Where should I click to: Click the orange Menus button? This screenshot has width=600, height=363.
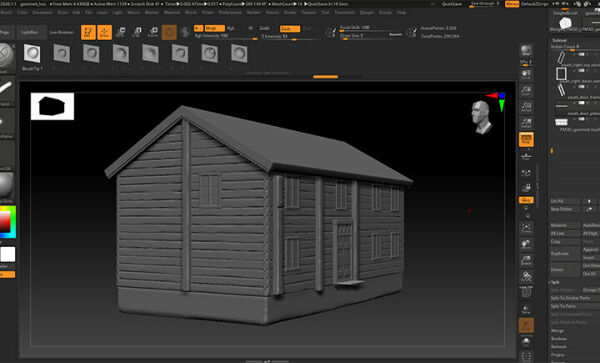click(512, 4)
